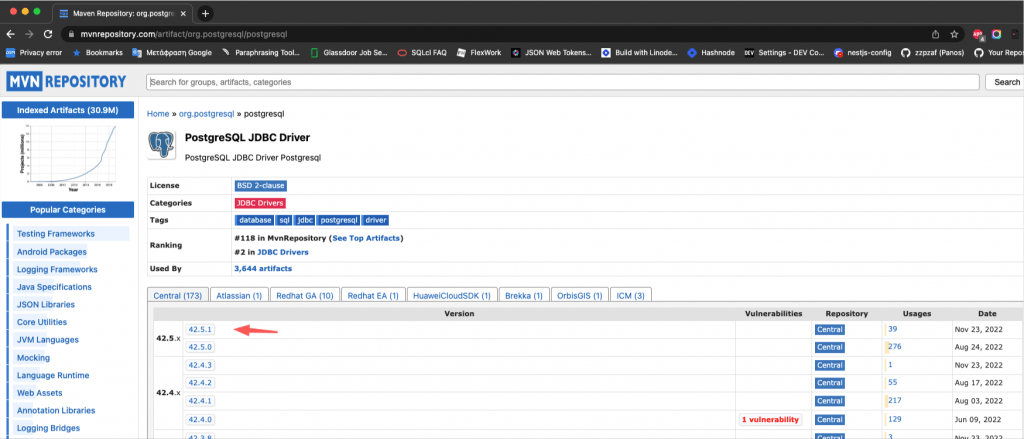This screenshot has height=439, width=1024.
Task: Click the address bar URL
Action: click(184, 34)
